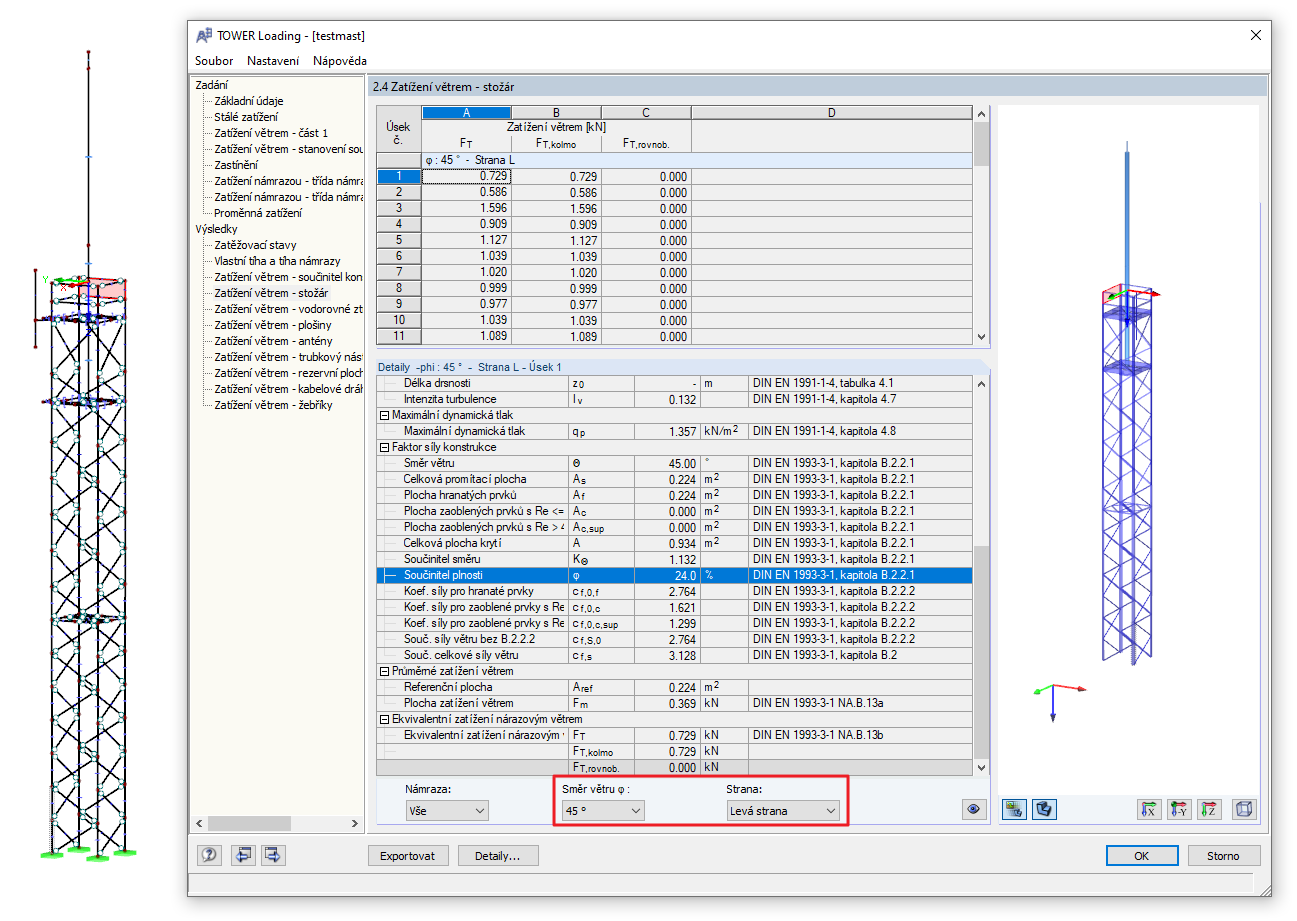
Task: Select column C header in table
Action: (646, 113)
